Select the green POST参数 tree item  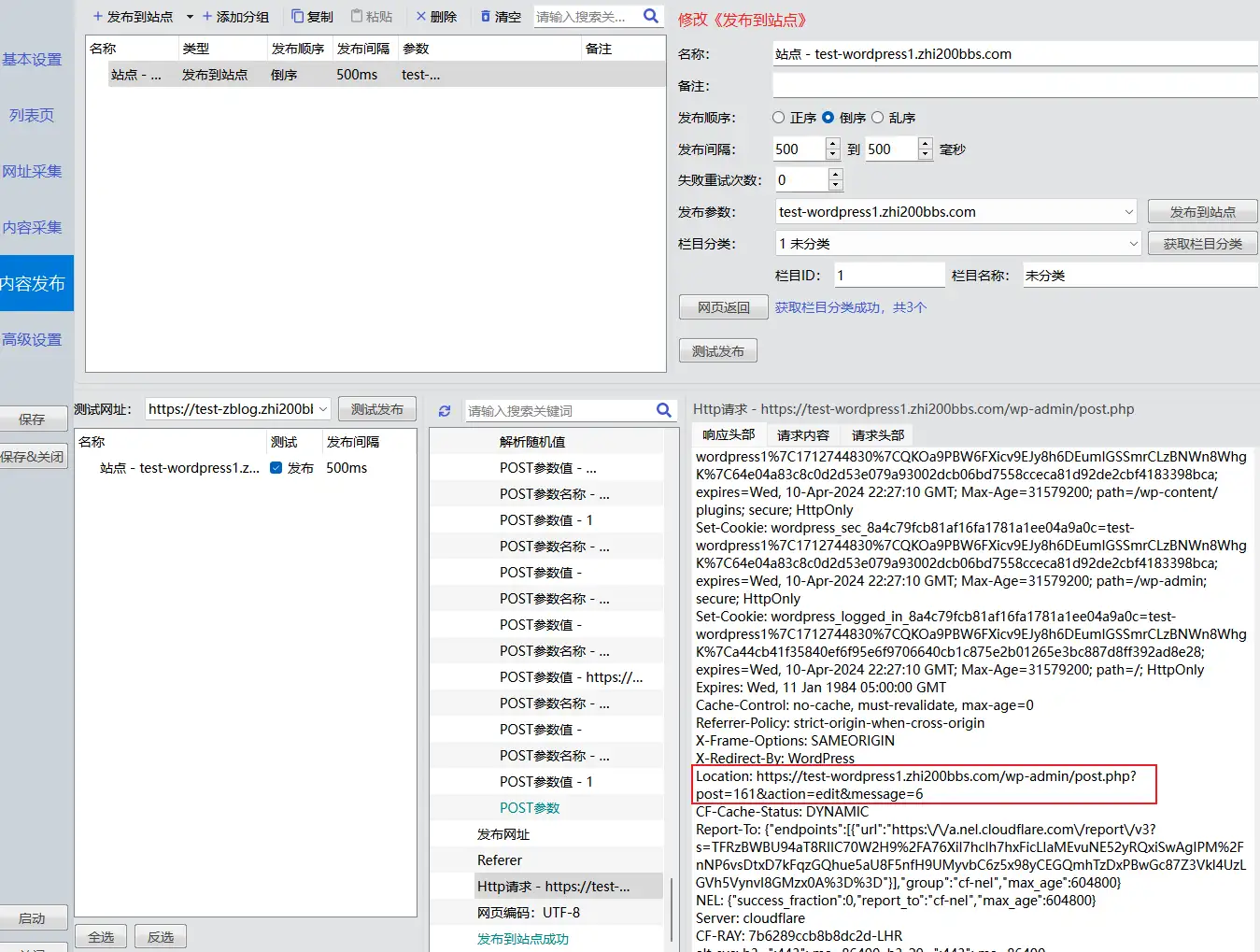pyautogui.click(x=530, y=808)
